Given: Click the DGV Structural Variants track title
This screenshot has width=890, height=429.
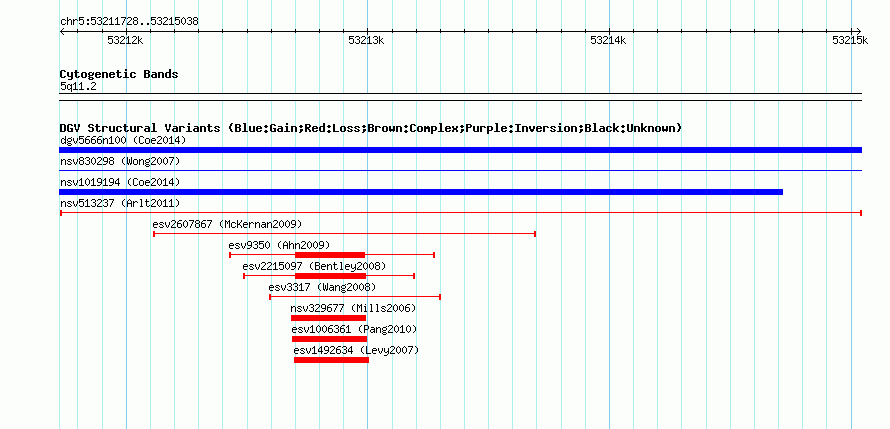Looking at the screenshot, I should (x=371, y=128).
